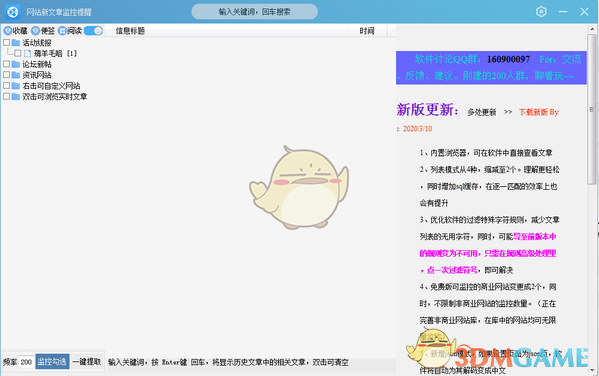599x376 pixels.
Task: Click the keyword search box in title bar
Action: tap(254, 12)
